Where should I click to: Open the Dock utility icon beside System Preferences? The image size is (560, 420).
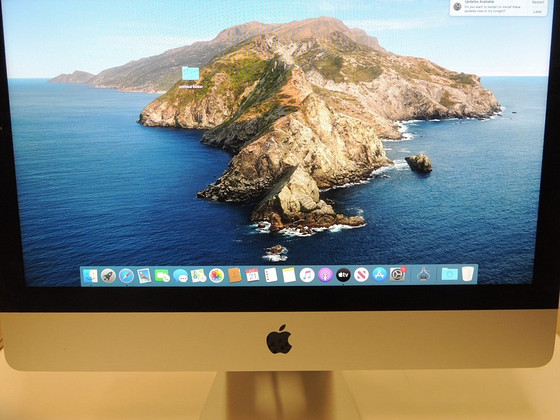[x=423, y=274]
